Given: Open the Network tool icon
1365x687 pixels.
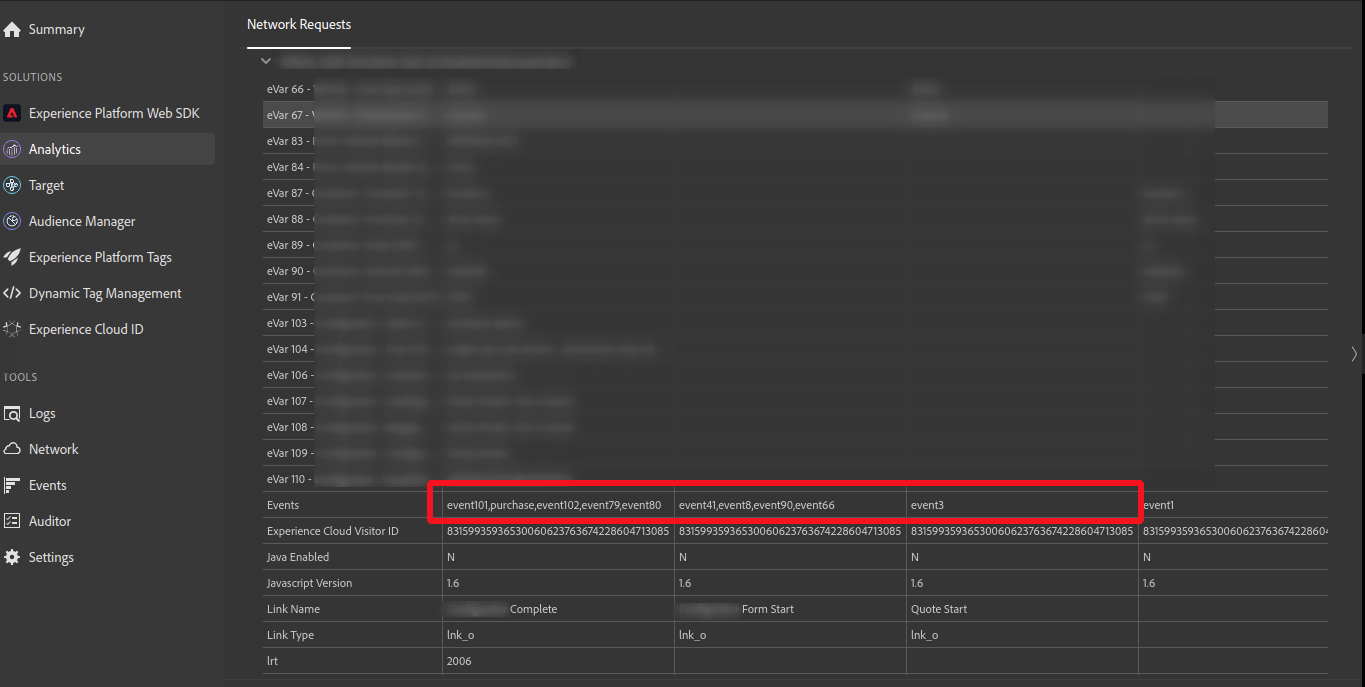Looking at the screenshot, I should 13,448.
